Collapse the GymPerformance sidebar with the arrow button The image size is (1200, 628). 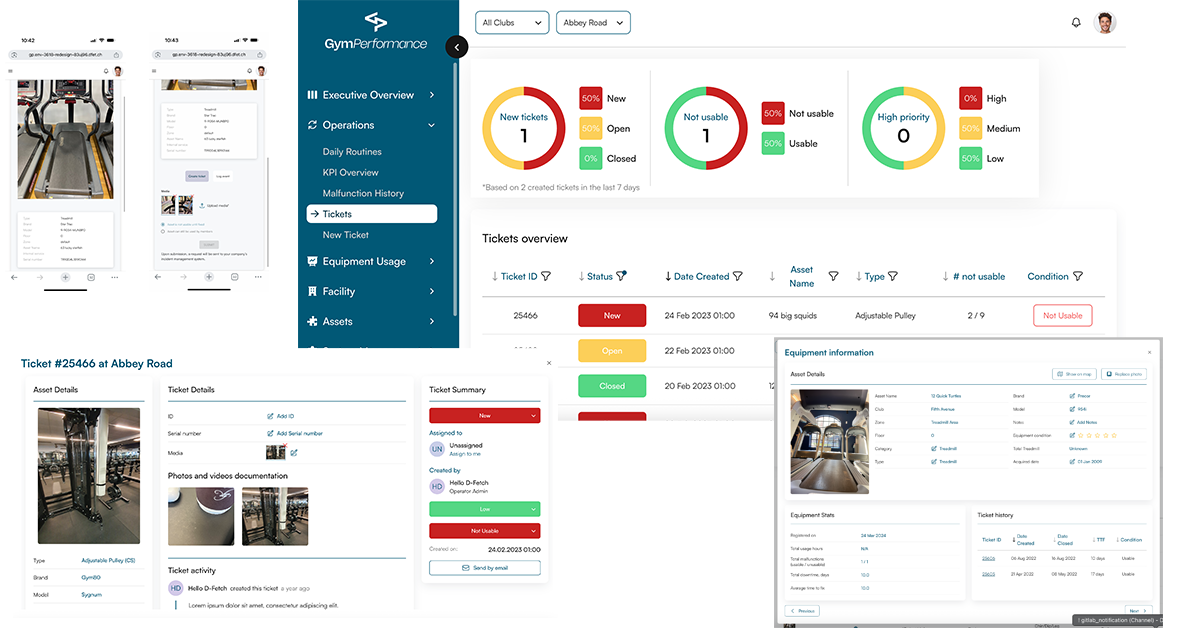pyautogui.click(x=456, y=46)
